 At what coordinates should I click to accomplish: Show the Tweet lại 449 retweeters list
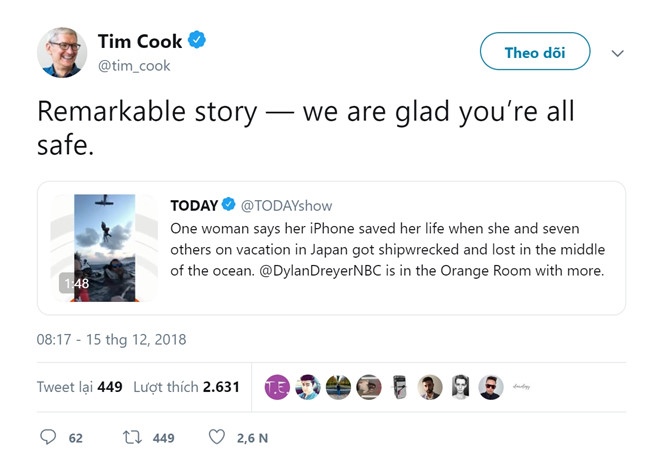click(79, 386)
